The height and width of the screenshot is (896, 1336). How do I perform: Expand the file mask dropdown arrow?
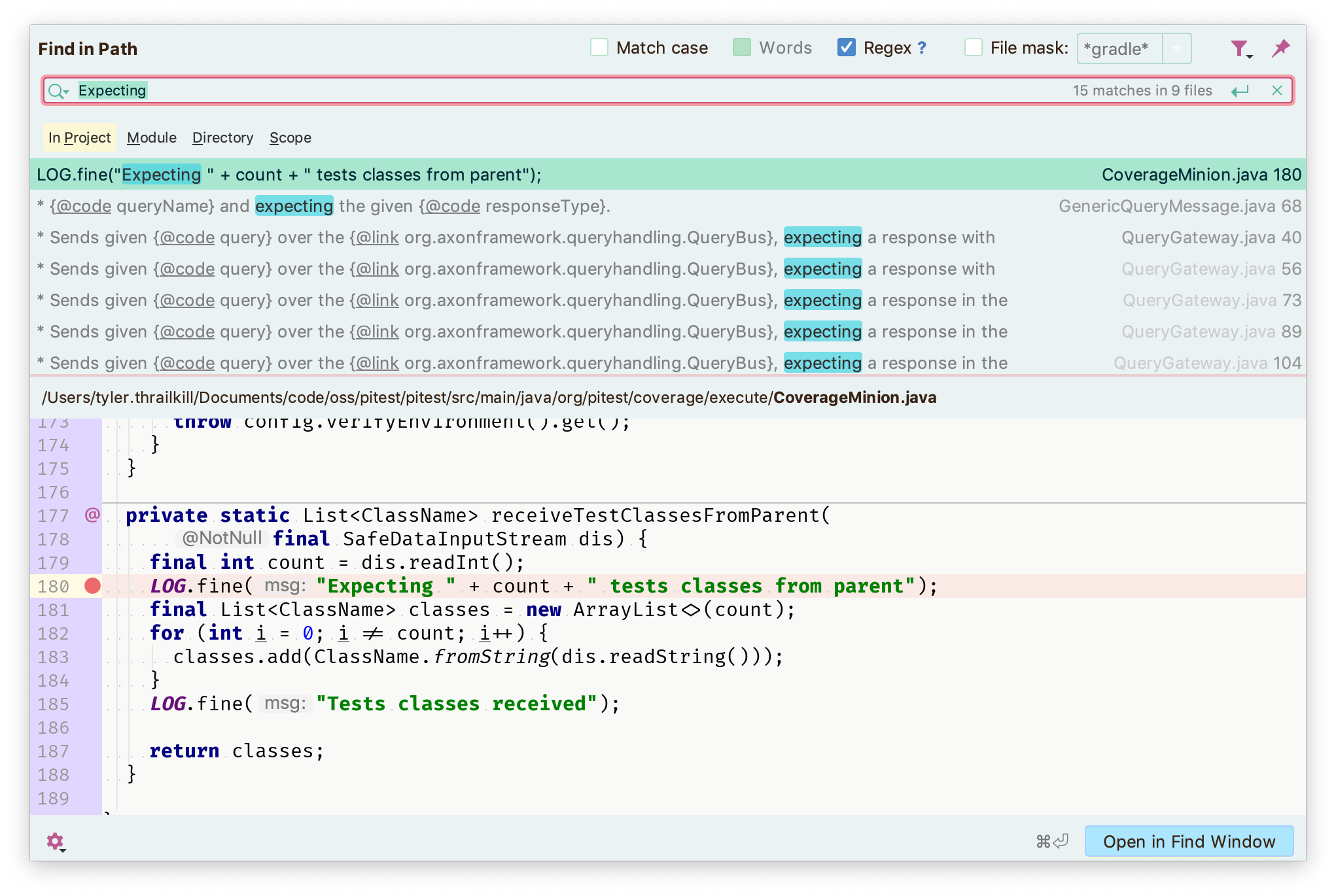(x=1176, y=48)
